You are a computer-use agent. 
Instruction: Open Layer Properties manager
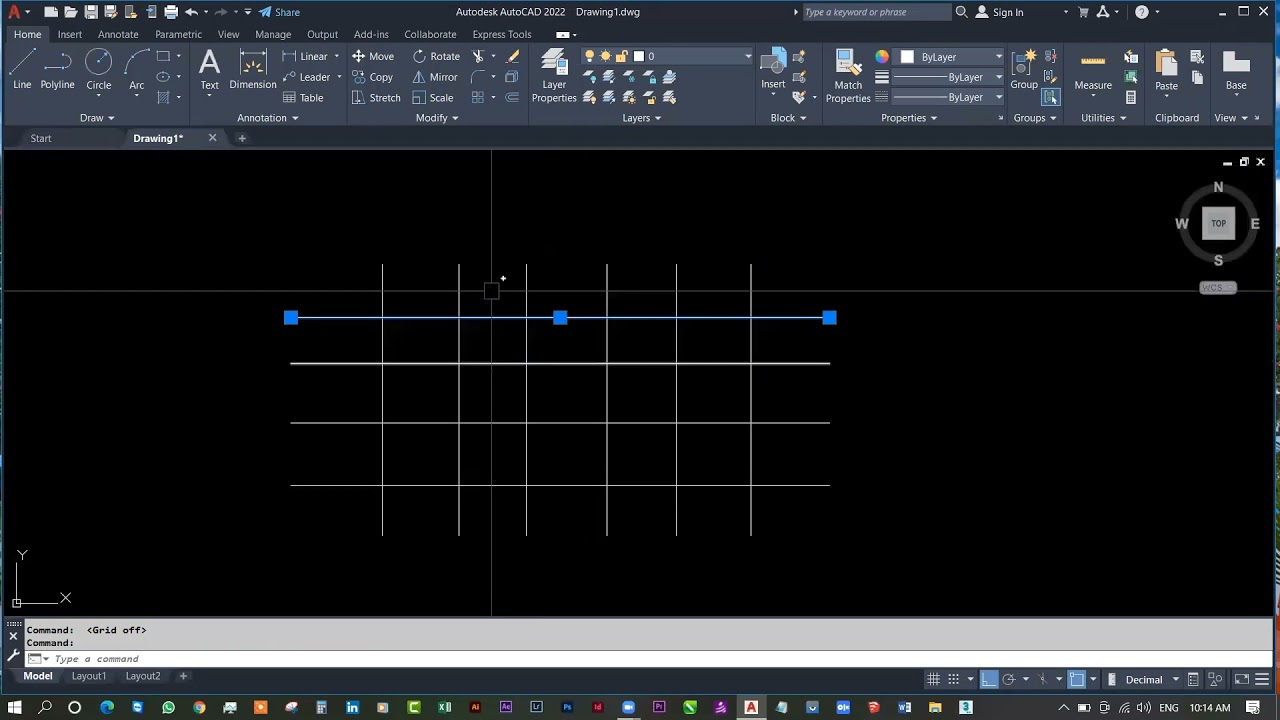click(554, 76)
